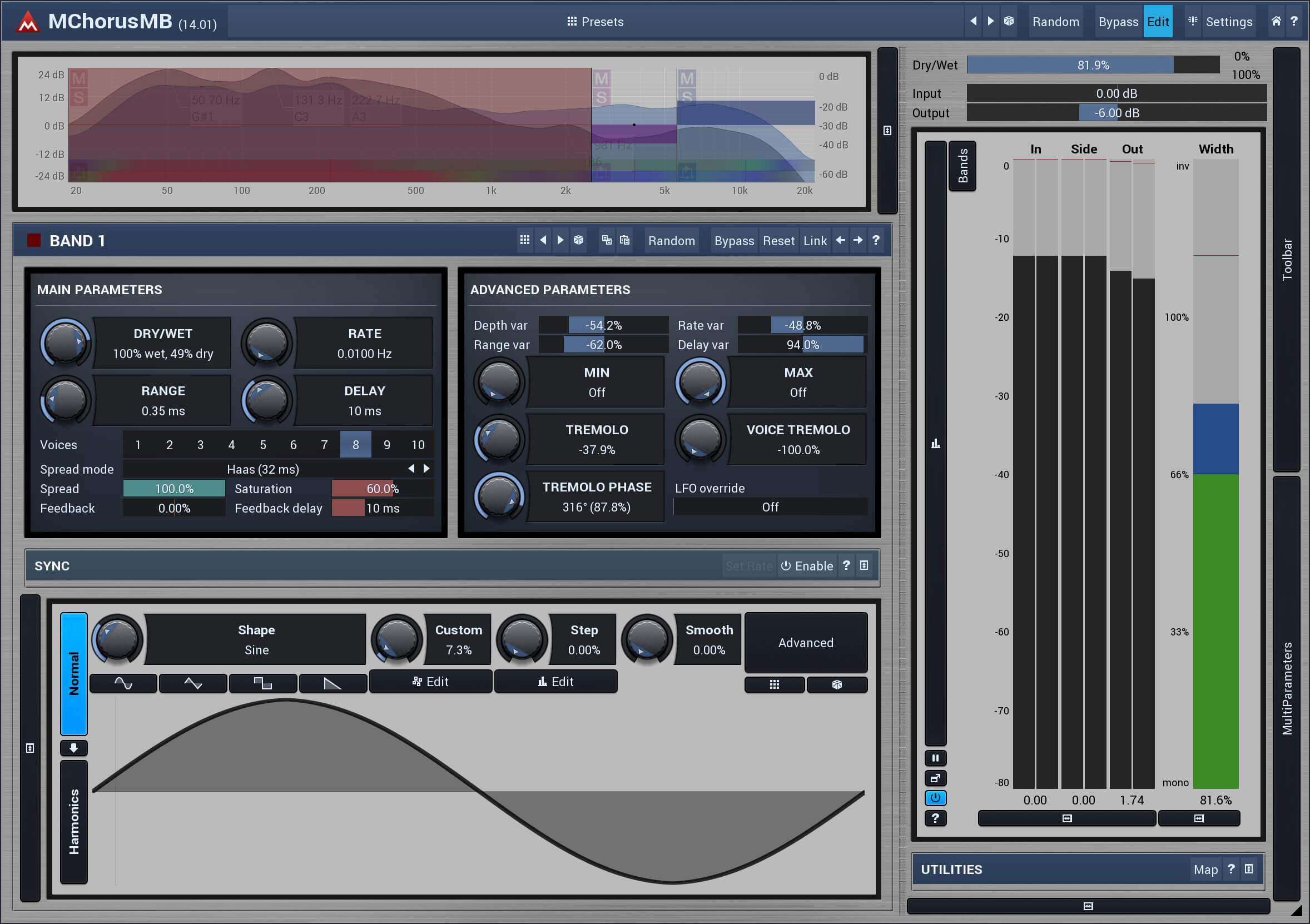Select next Band 1 preset arrow

click(x=560, y=240)
